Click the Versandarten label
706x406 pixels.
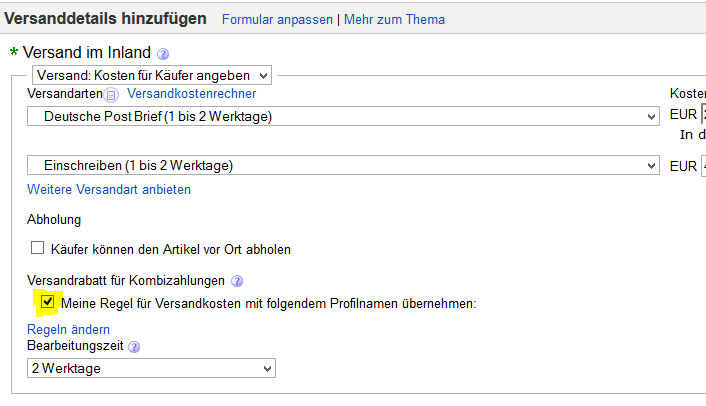65,93
